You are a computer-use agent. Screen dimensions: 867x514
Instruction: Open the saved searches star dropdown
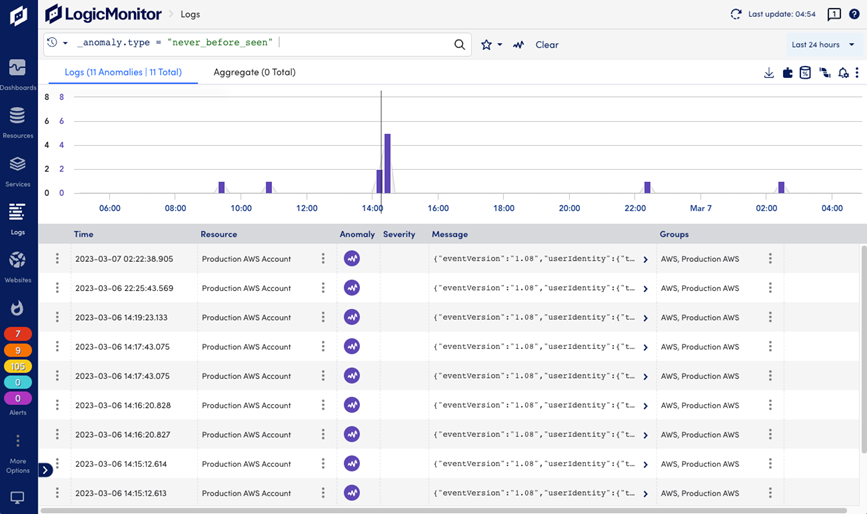pos(491,45)
